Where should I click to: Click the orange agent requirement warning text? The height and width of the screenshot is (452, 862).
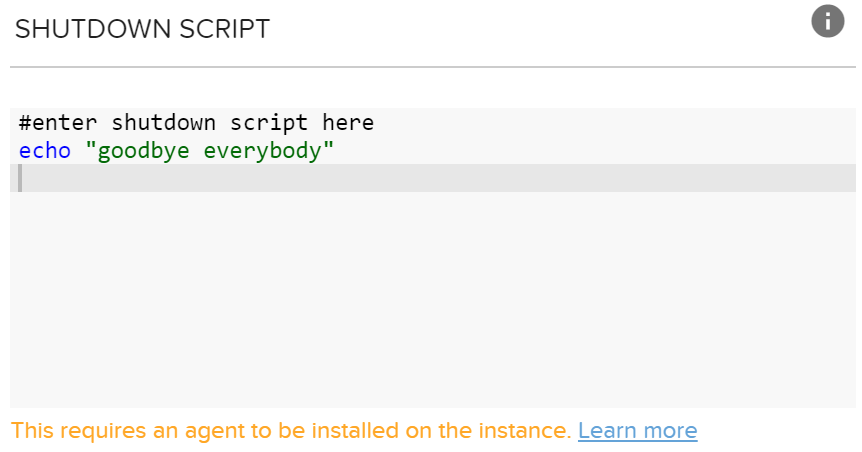click(x=290, y=431)
